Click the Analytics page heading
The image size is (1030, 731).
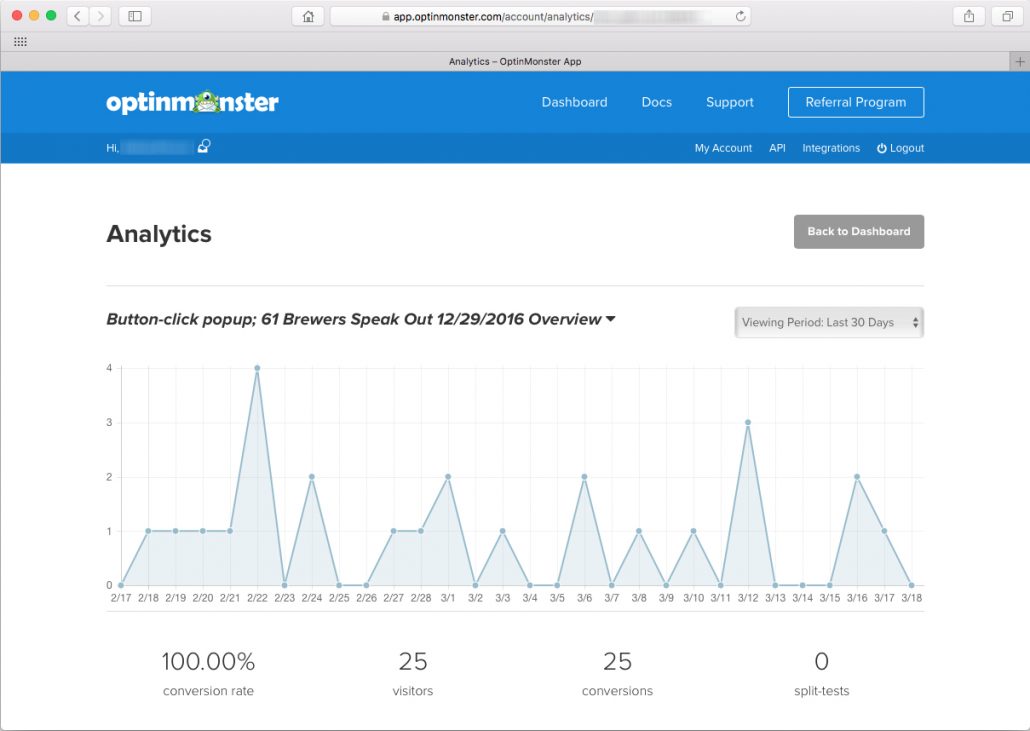click(159, 234)
